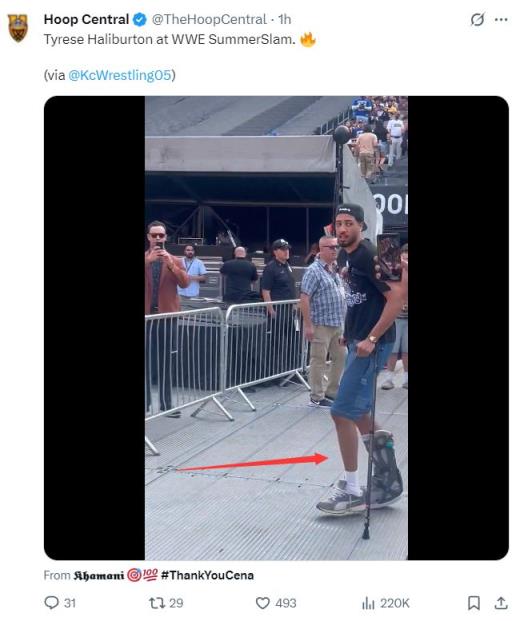
Task: Open the Grok explain icon
Action: pyautogui.click(x=477, y=19)
